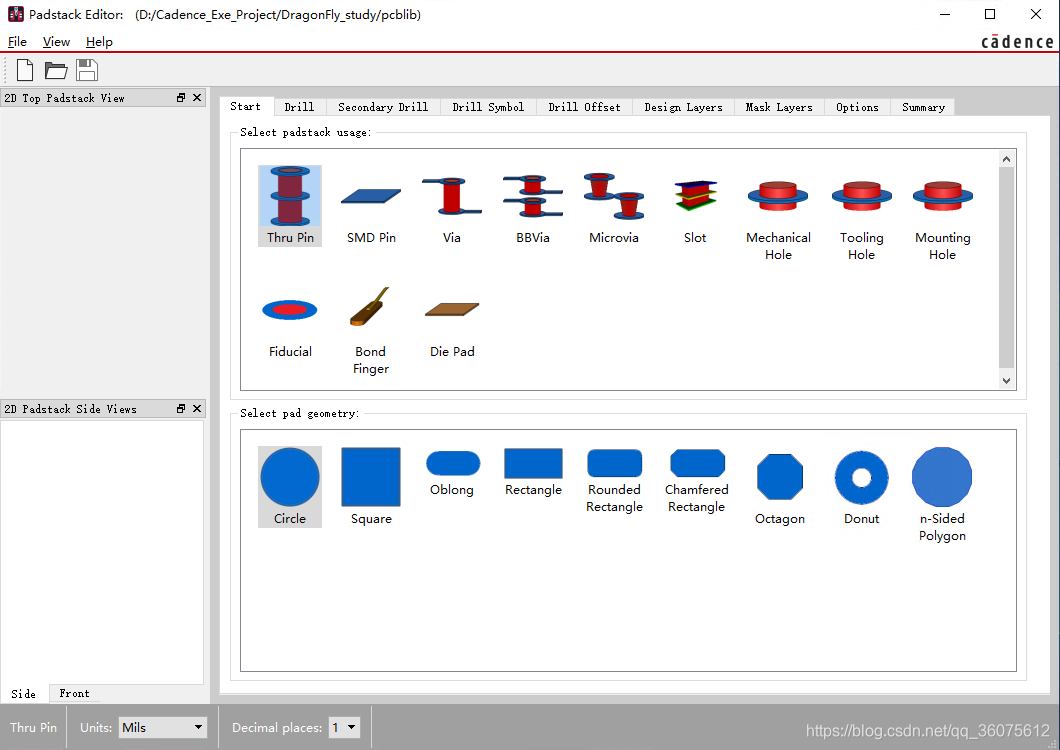Select the Donut pad geometry
The height and width of the screenshot is (750, 1060).
tap(861, 487)
